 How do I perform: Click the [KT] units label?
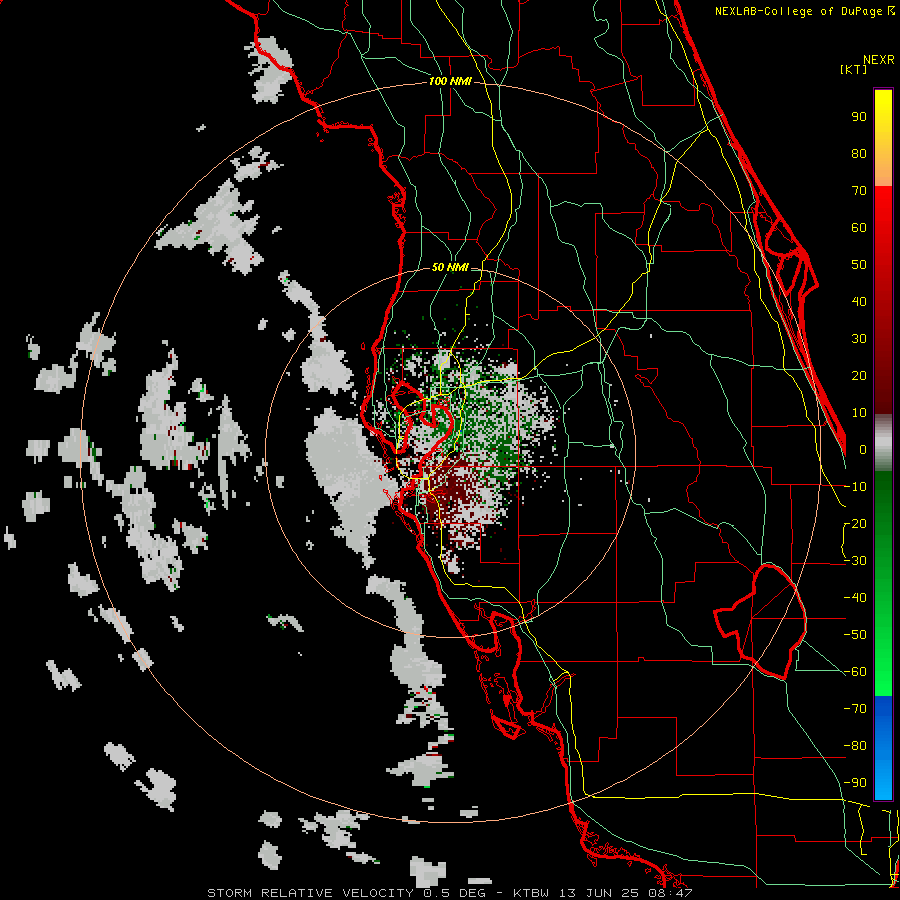click(854, 69)
